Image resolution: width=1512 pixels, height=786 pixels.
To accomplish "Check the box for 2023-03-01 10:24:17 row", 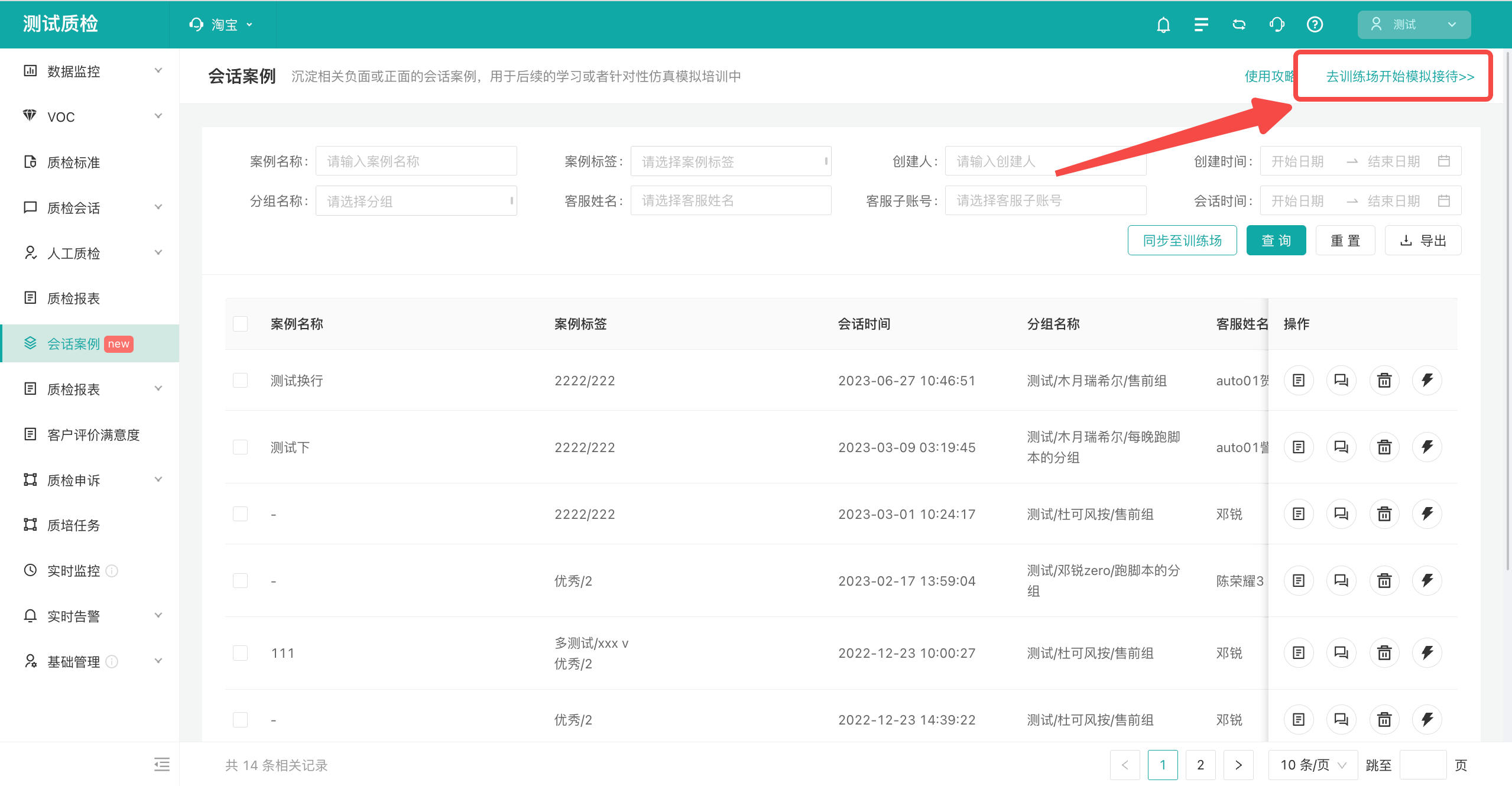I will coord(240,514).
